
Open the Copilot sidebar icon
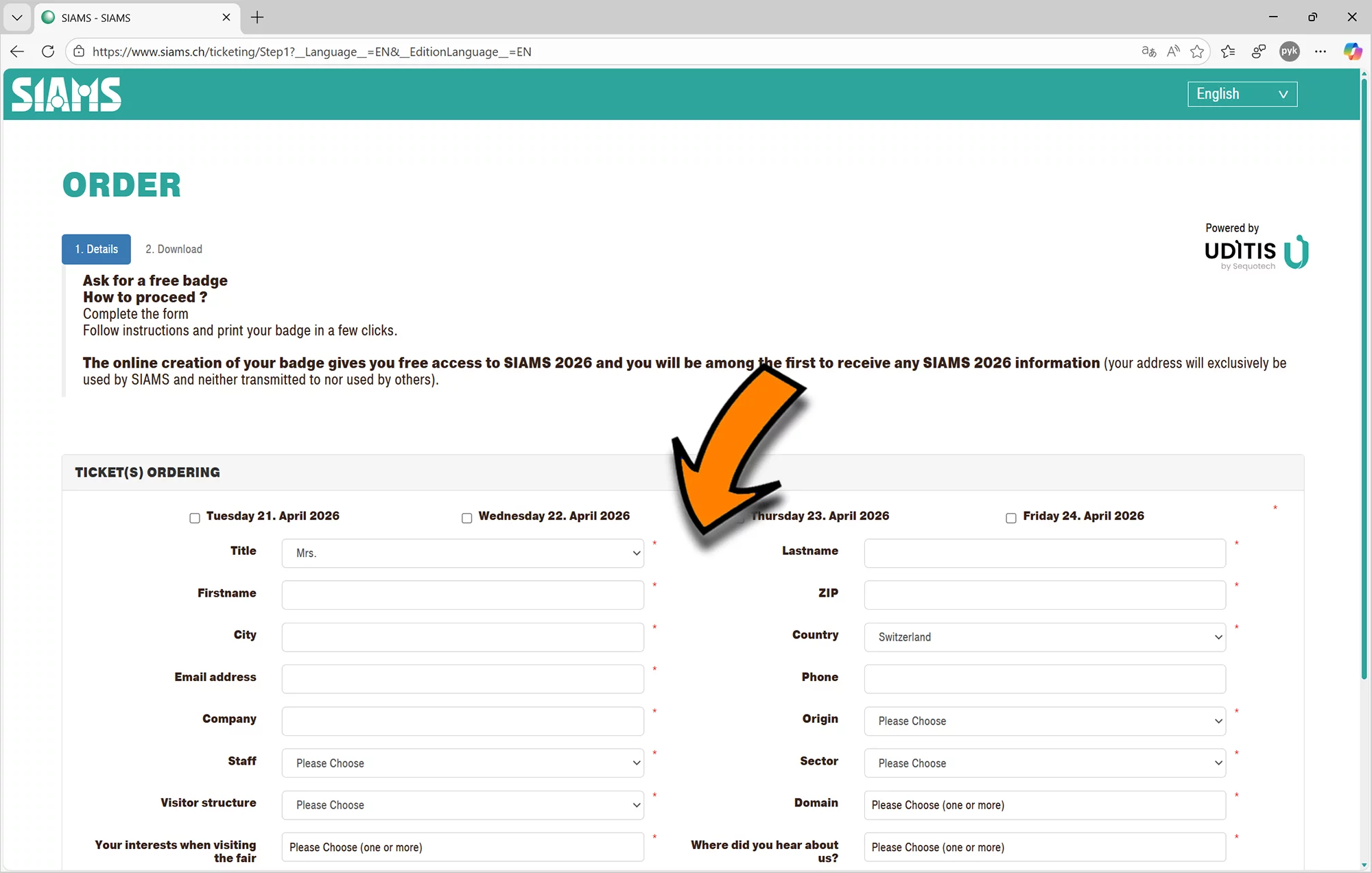click(1352, 51)
